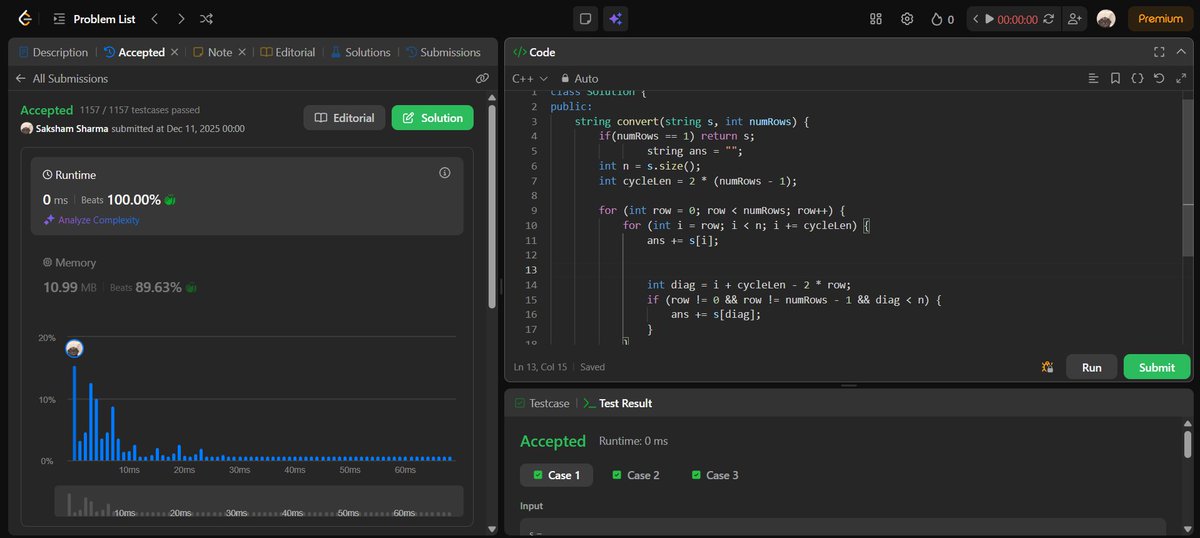Close the Note tab
The width and height of the screenshot is (1200, 538).
[x=243, y=52]
